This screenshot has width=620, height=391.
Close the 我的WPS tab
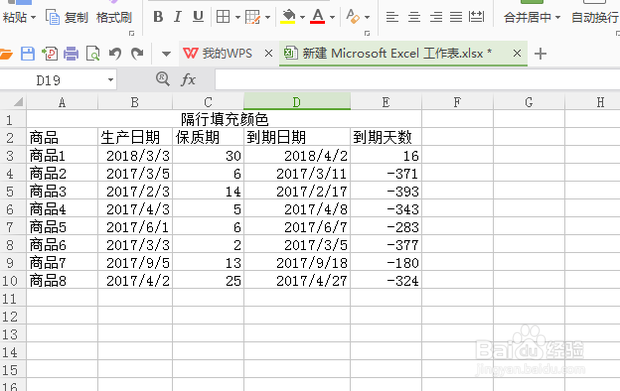(x=268, y=53)
